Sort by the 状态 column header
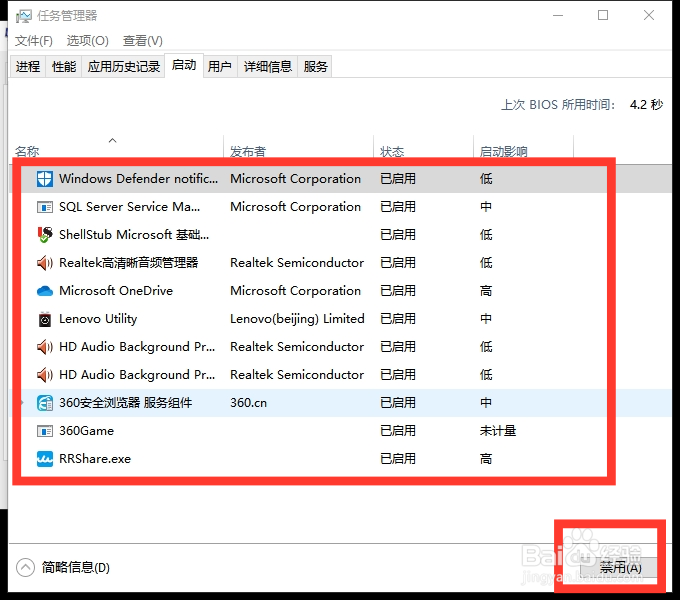 (392, 151)
